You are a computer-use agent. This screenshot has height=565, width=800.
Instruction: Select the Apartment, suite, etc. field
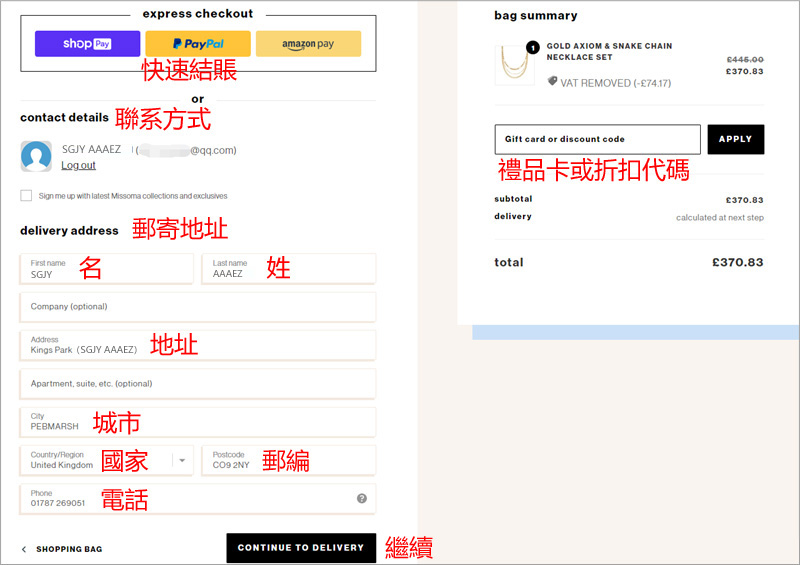pyautogui.click(x=197, y=384)
